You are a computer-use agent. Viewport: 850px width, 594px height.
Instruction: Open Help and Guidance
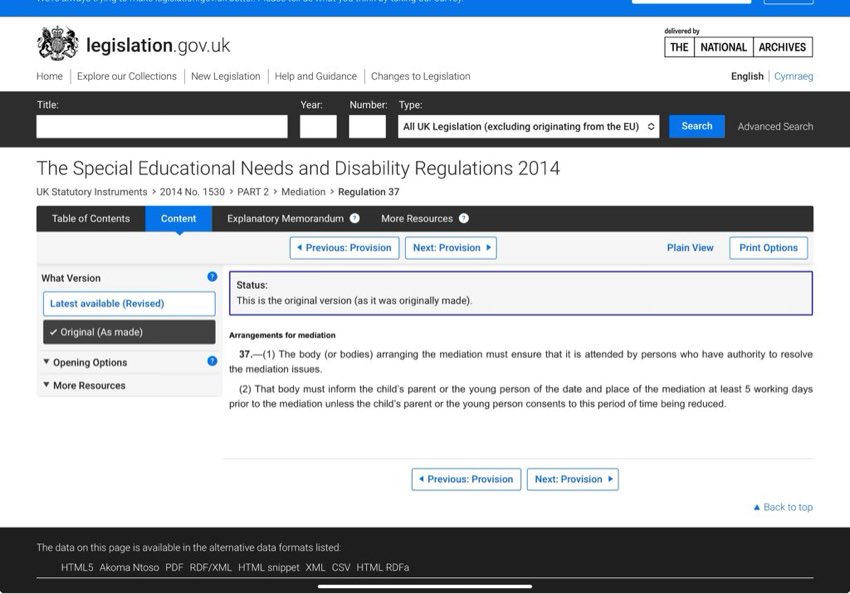click(315, 76)
